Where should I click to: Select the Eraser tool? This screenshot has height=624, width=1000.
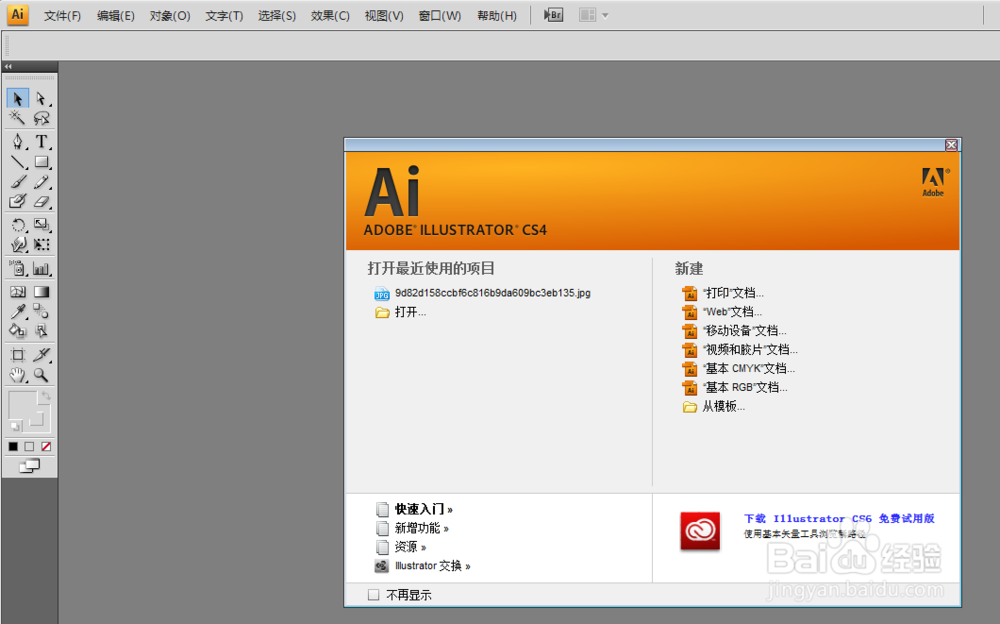point(41,202)
